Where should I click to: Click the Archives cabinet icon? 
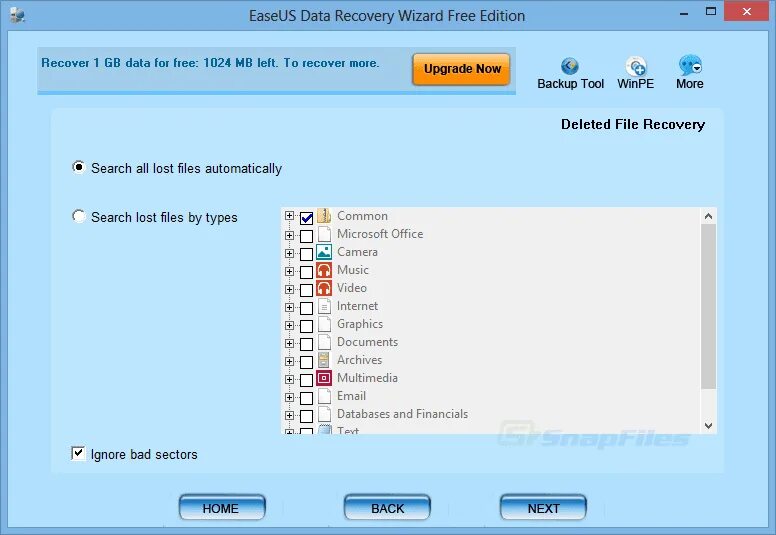(324, 360)
